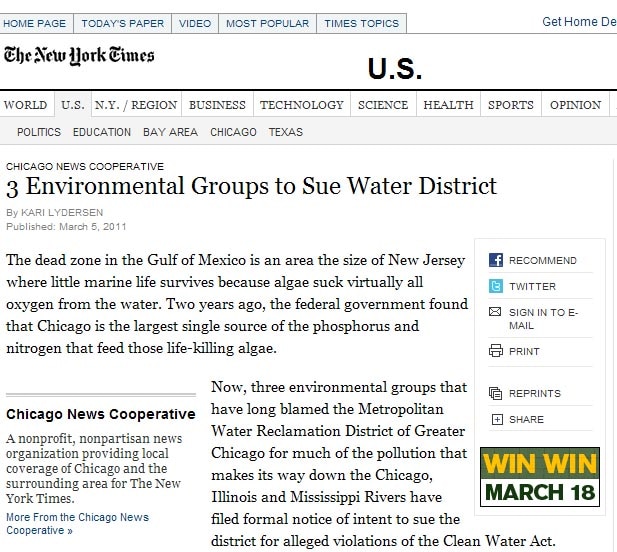Go to the N.Y. / REGION section
This screenshot has width=617, height=552.
tap(136, 105)
